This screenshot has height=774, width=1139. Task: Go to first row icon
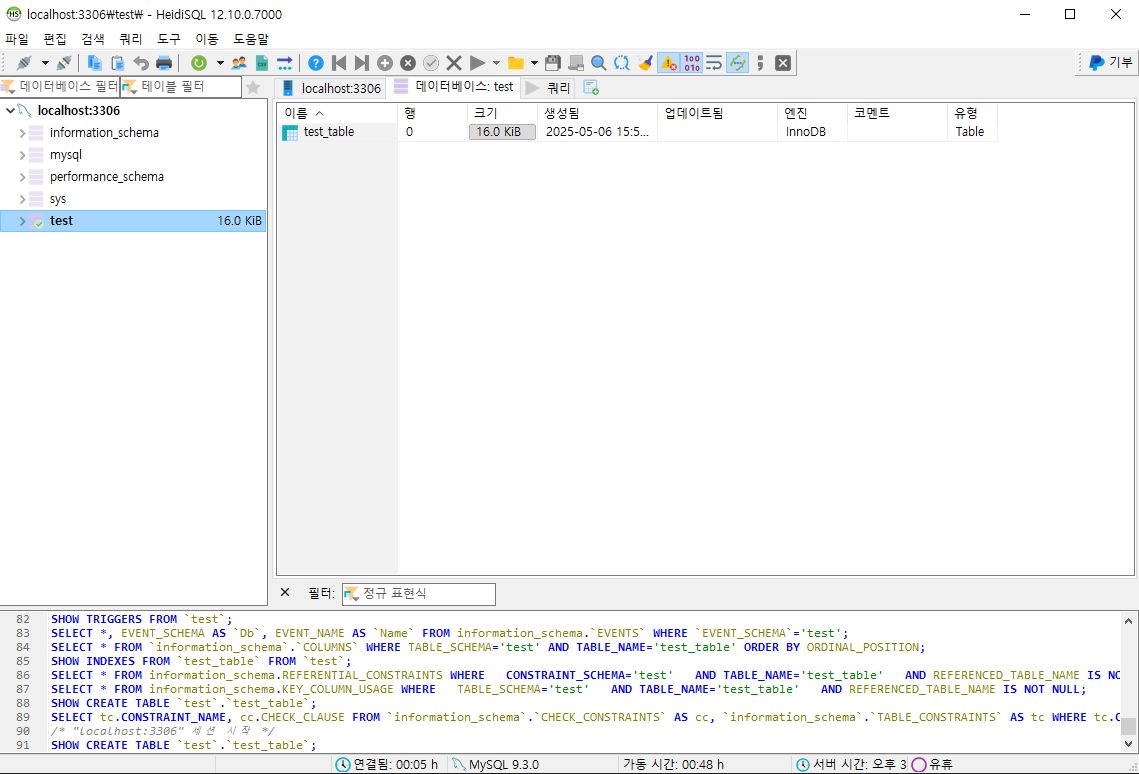point(339,63)
